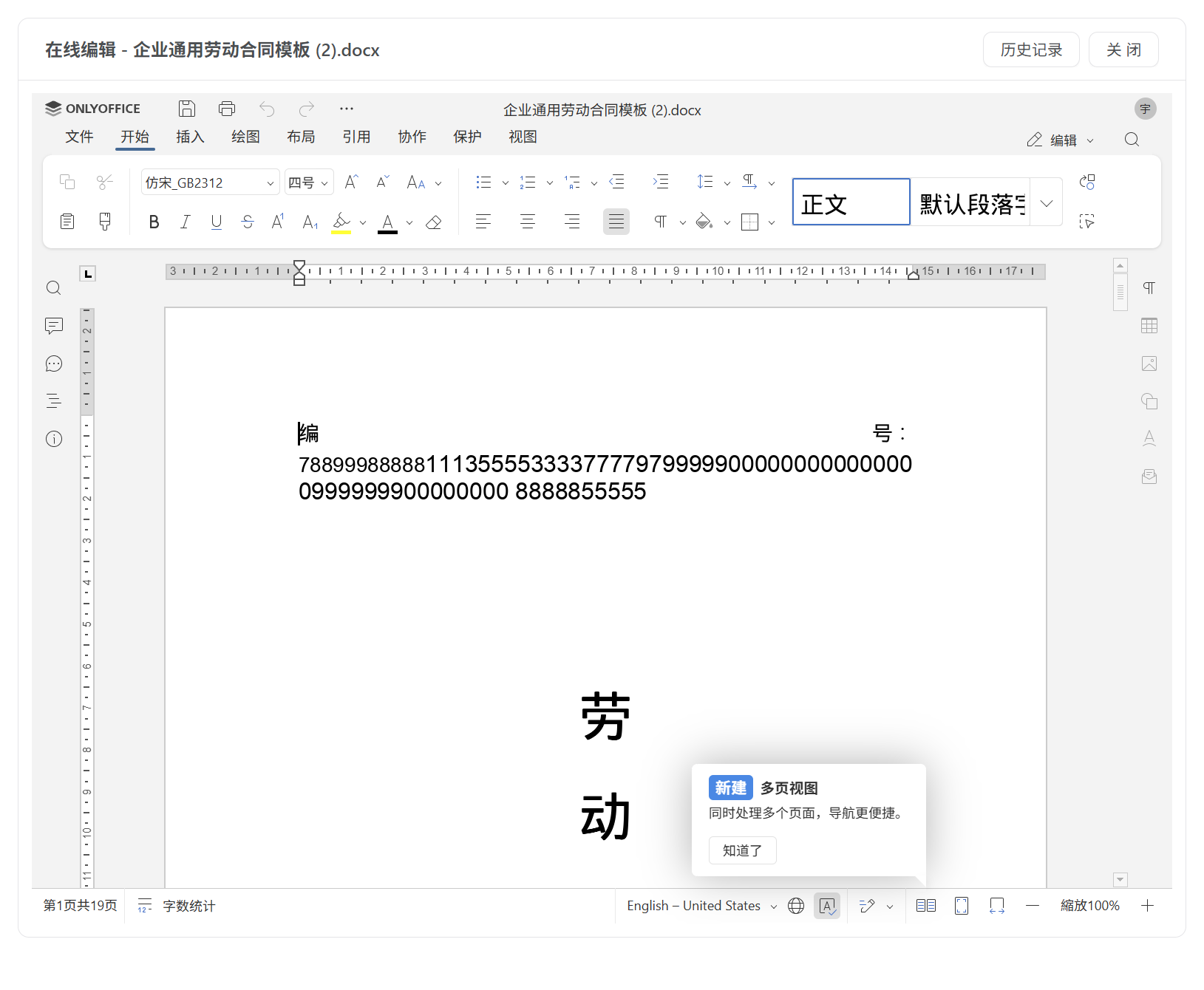Toggle subscript formatting
This screenshot has width=1204, height=990.
click(310, 222)
